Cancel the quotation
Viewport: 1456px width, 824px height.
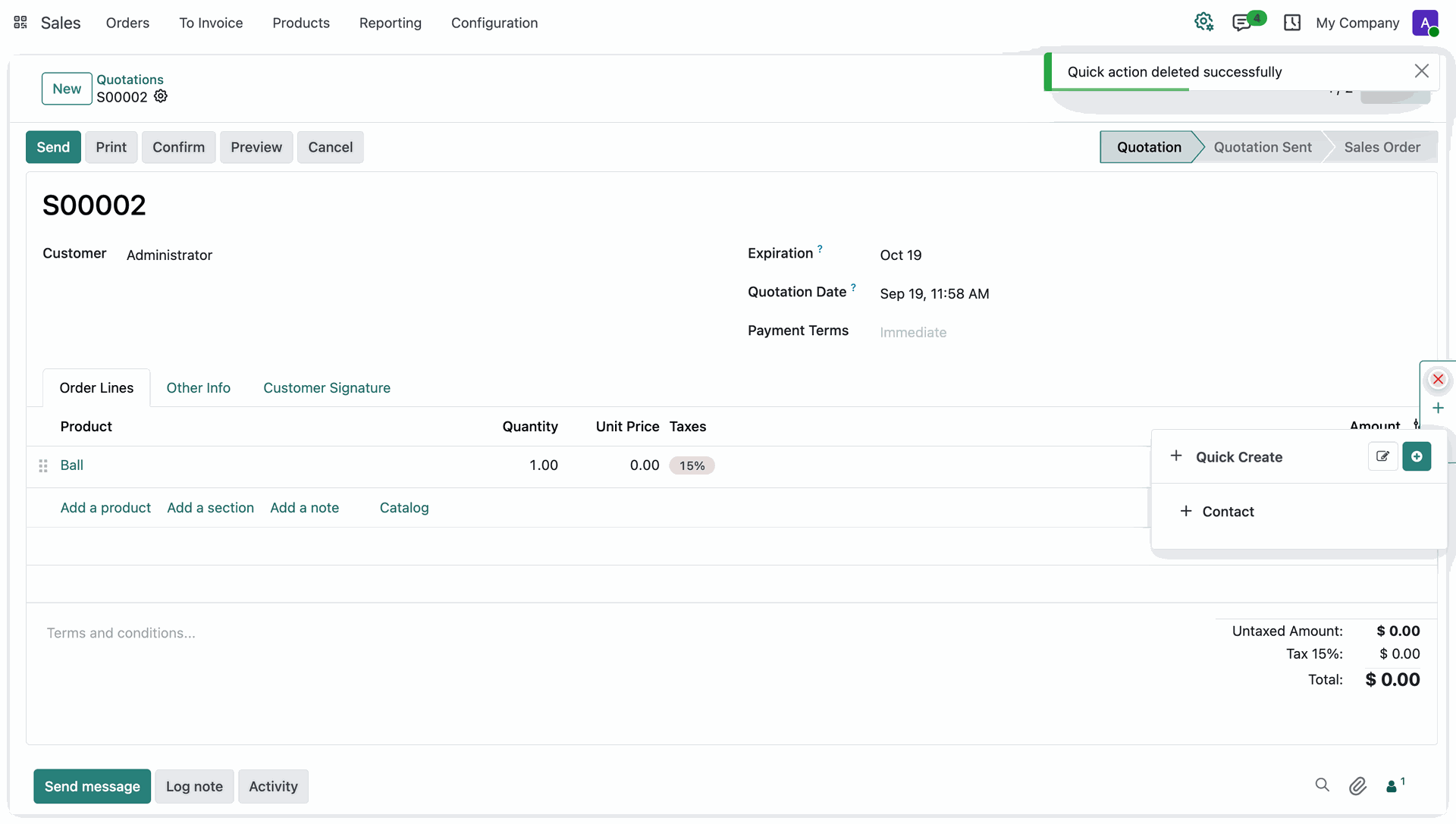point(330,147)
